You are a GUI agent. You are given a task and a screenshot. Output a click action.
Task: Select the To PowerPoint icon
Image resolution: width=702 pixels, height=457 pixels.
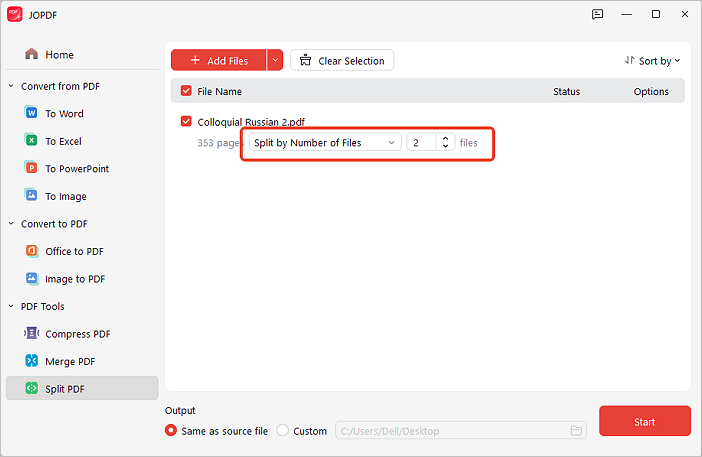pyautogui.click(x=32, y=169)
